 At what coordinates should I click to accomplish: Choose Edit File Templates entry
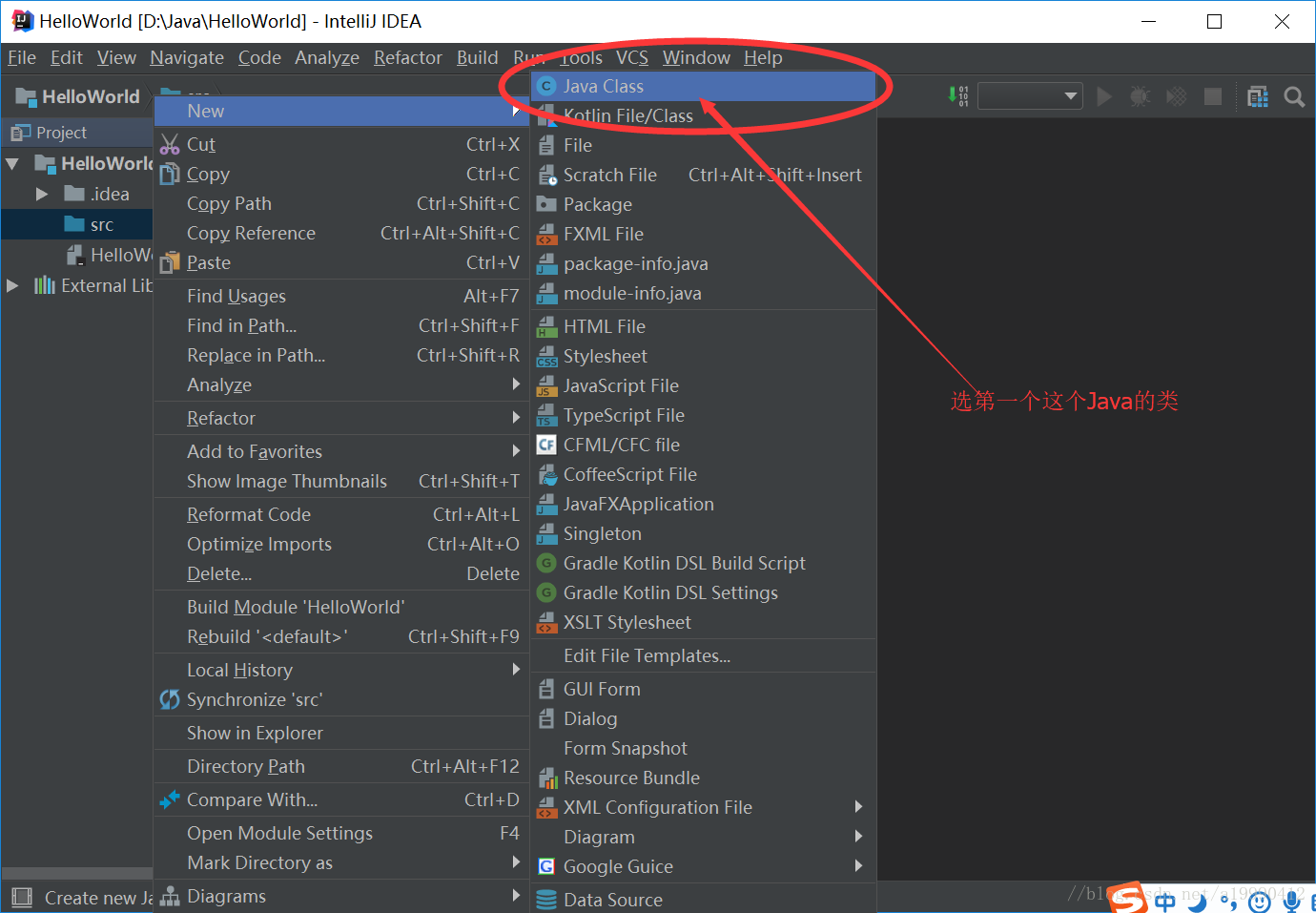(704, 655)
